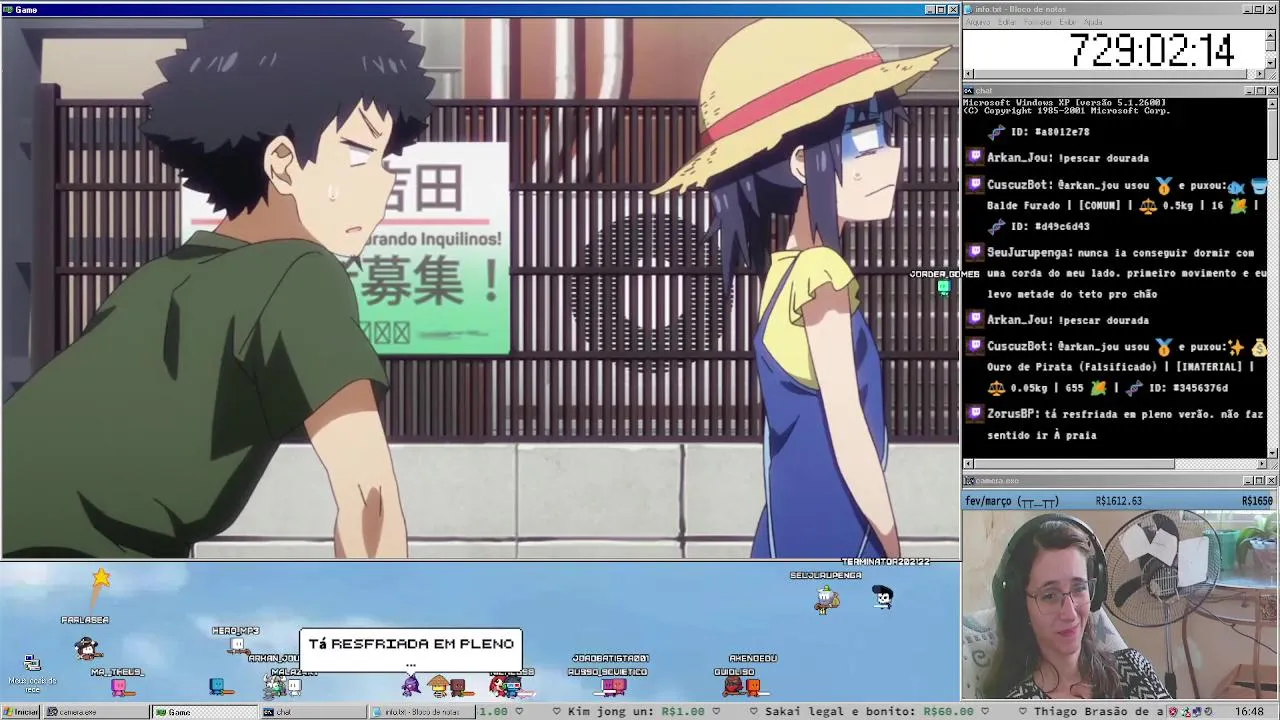The height and width of the screenshot is (720, 1280).
Task: Click the leaf icon after the value 16
Action: point(1237,205)
